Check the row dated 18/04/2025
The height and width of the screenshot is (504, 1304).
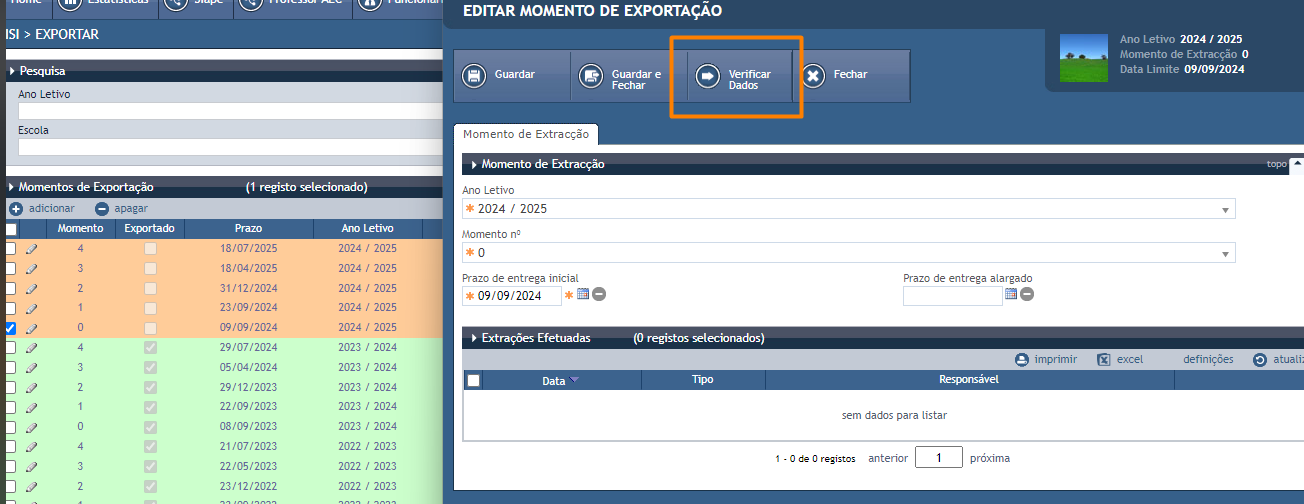(11, 268)
